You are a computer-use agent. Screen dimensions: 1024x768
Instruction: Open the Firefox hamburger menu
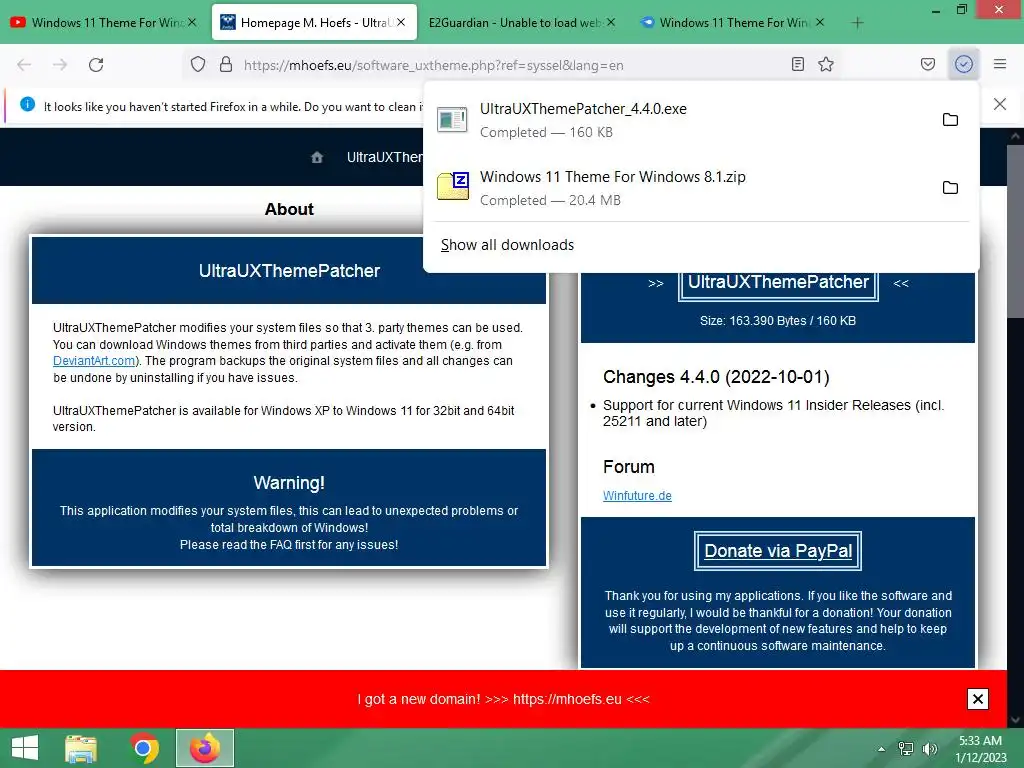[x=1000, y=64]
